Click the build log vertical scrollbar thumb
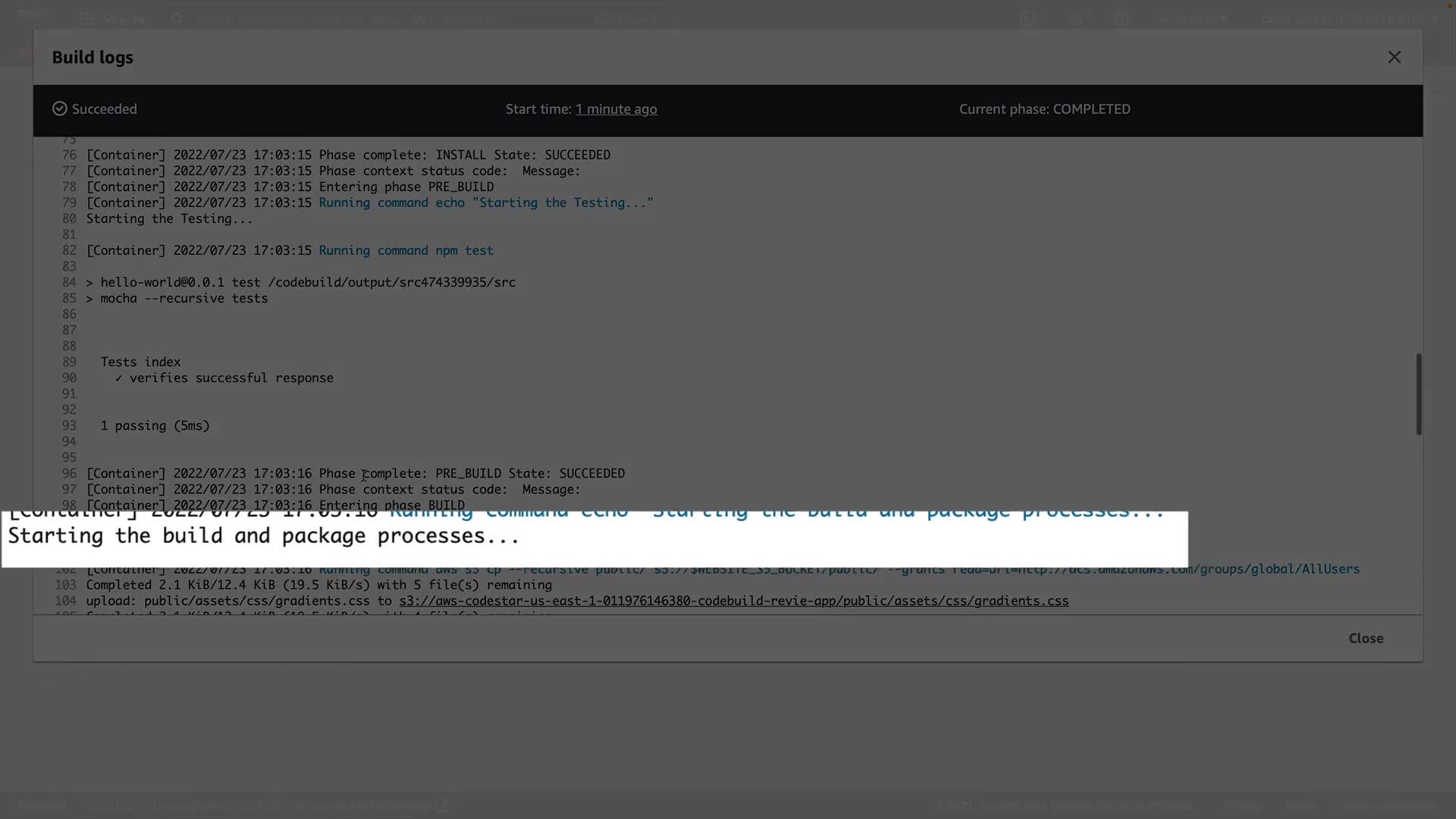This screenshot has height=819, width=1456. 1418,394
